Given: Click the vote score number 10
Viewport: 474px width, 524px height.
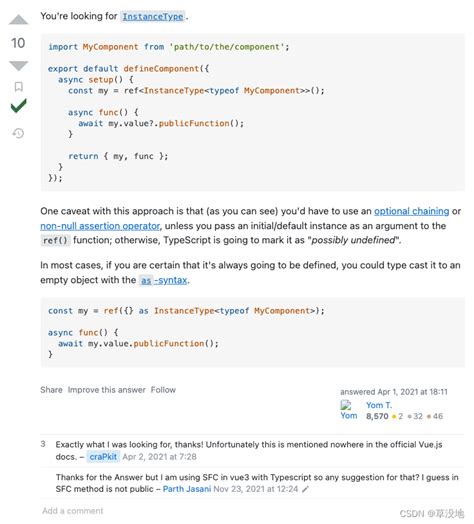Looking at the screenshot, I should point(18,43).
